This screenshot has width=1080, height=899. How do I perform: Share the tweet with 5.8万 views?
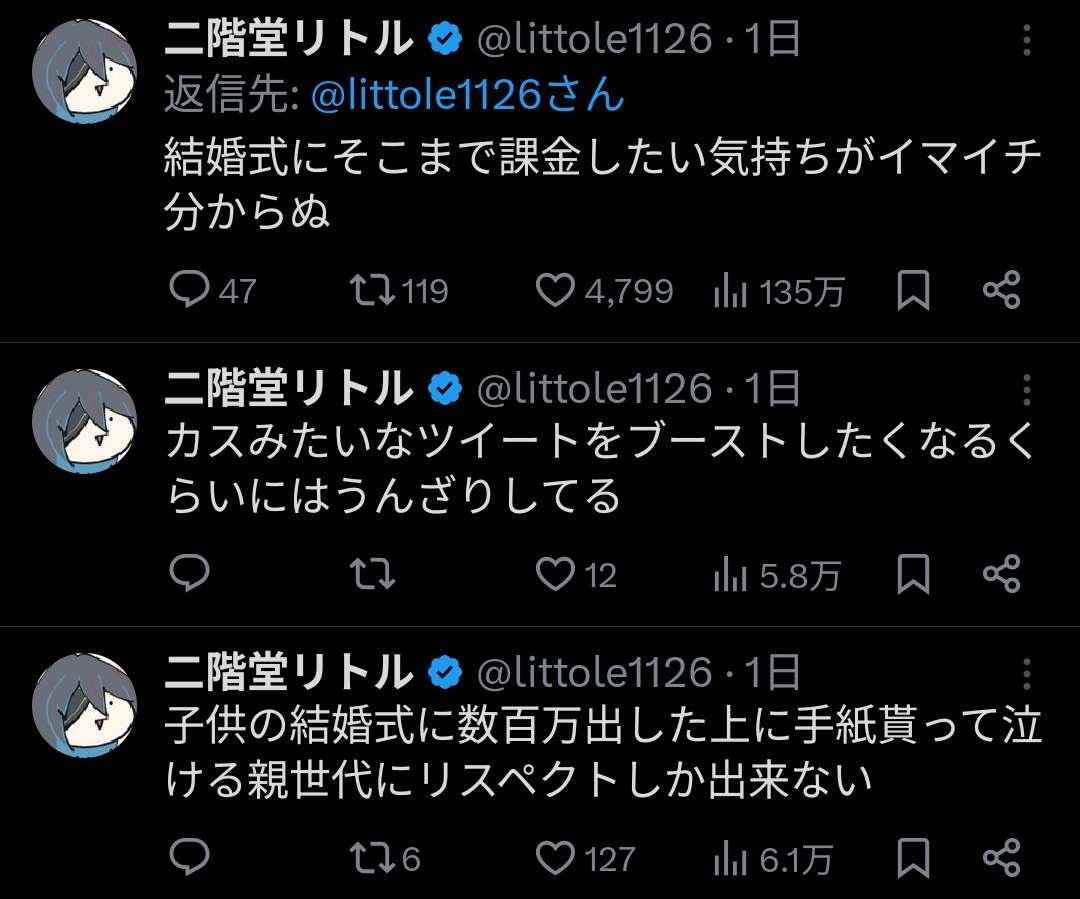click(1001, 574)
